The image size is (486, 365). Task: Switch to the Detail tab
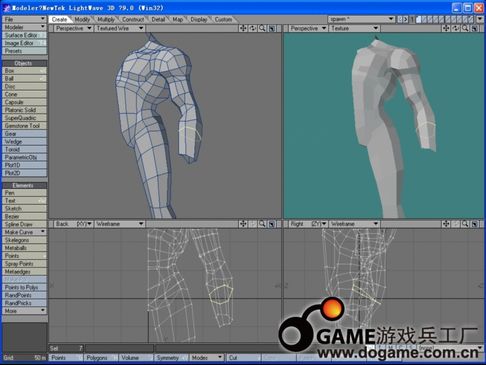[x=158, y=19]
